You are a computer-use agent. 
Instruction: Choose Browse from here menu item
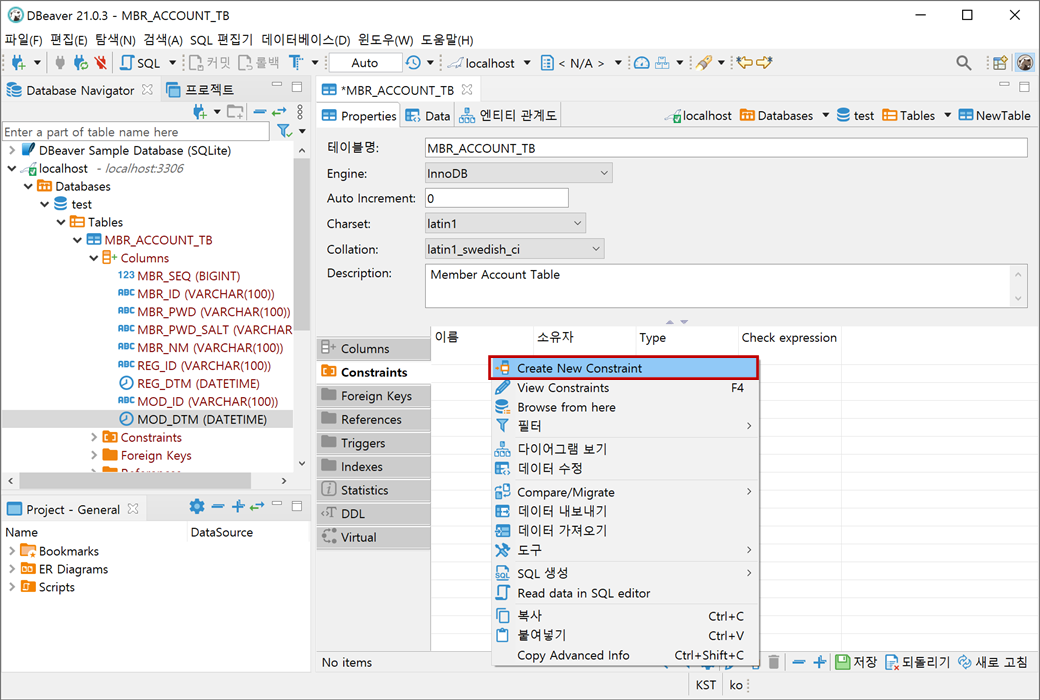(623, 407)
